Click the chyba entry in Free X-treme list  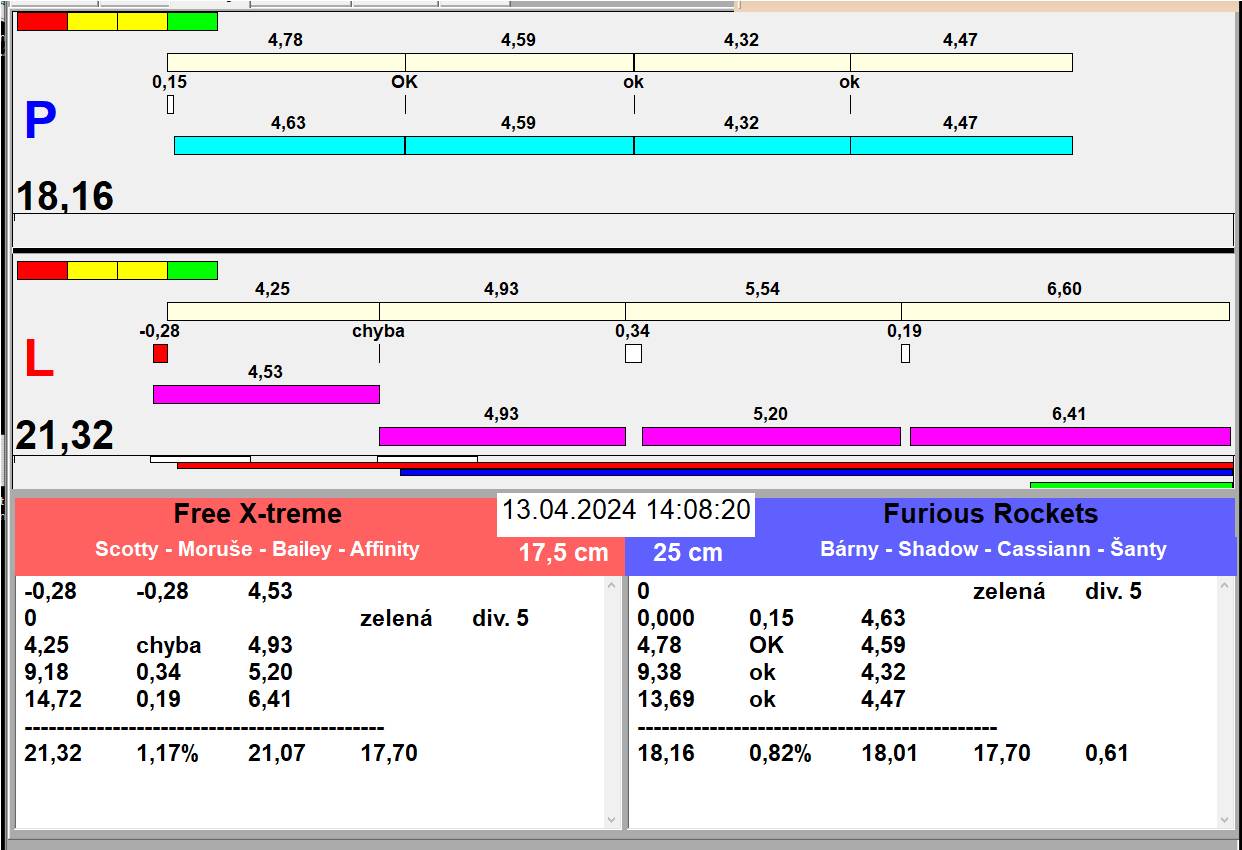click(169, 645)
